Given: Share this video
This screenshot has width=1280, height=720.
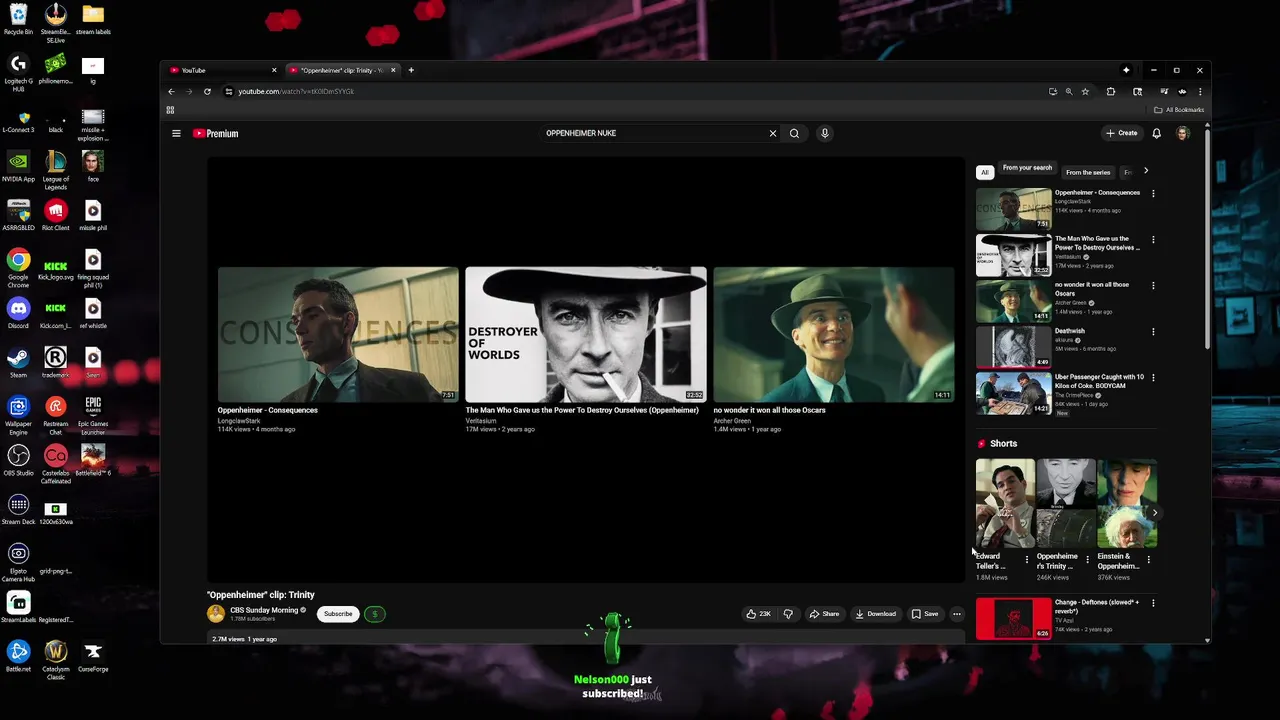Looking at the screenshot, I should tap(824, 614).
